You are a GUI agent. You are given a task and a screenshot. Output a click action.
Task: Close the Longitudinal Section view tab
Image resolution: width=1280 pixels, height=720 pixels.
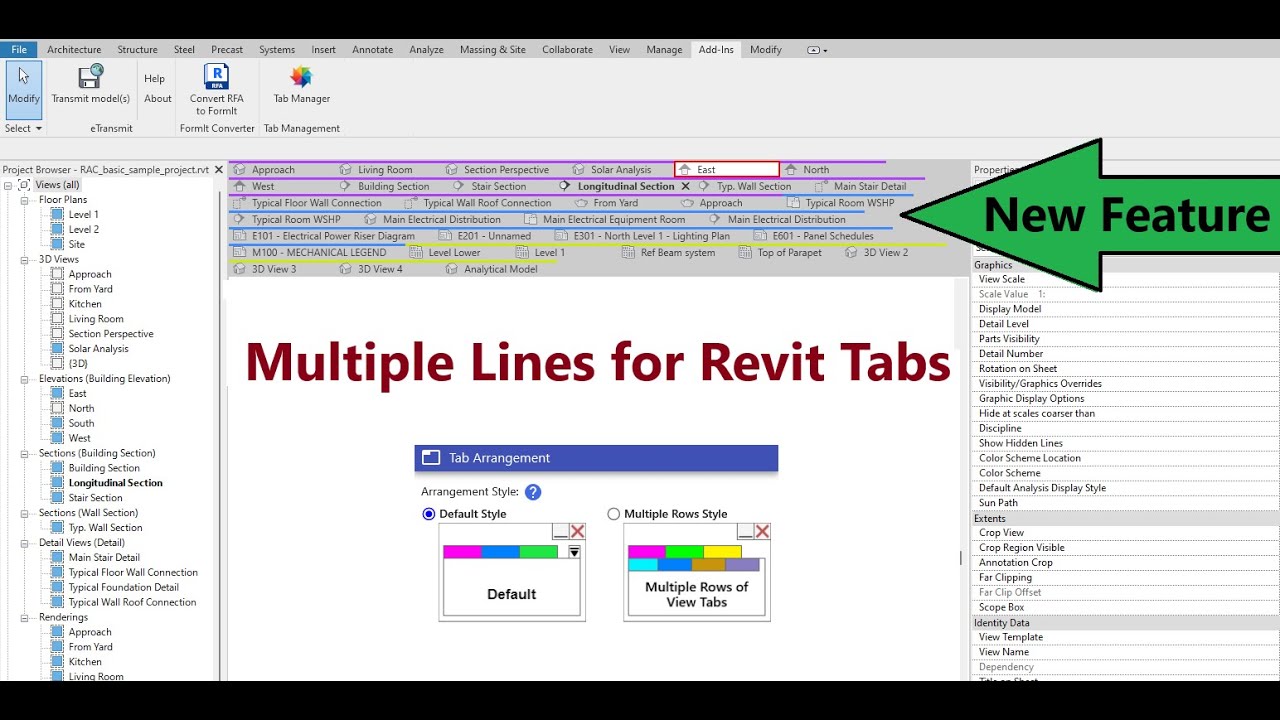[x=685, y=186]
